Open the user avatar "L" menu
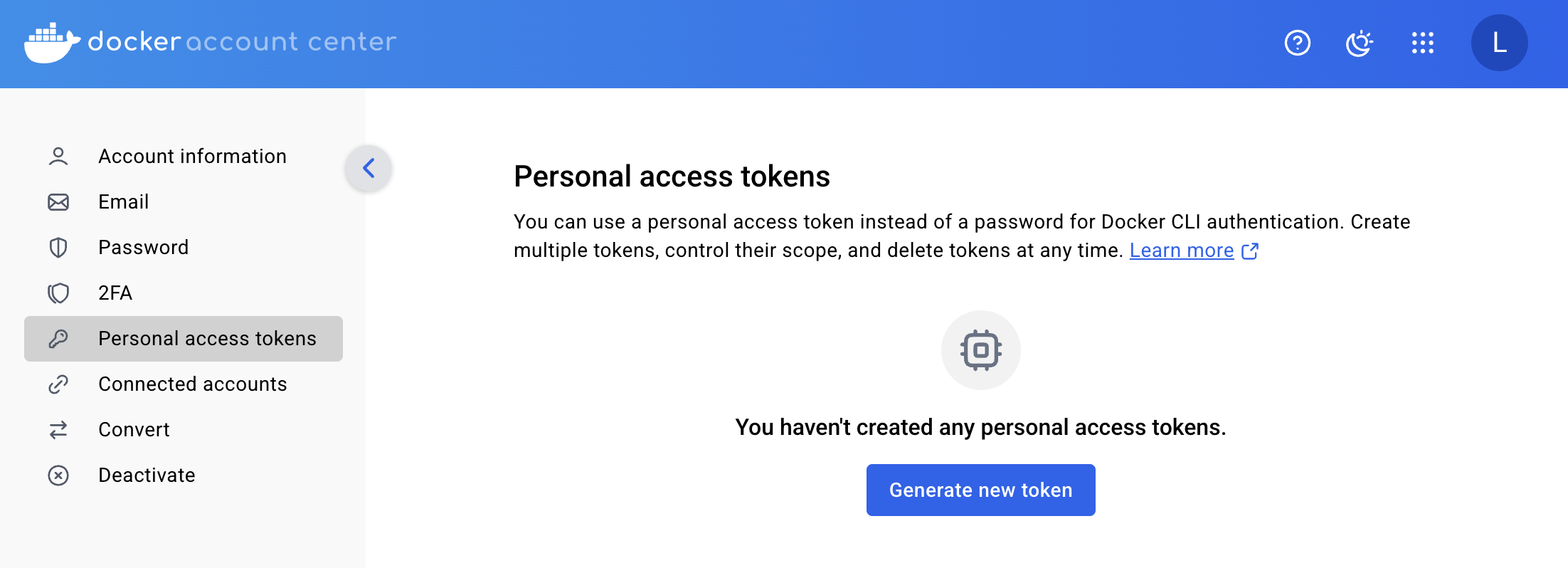Screen dimensions: 1568x568 tap(1499, 43)
